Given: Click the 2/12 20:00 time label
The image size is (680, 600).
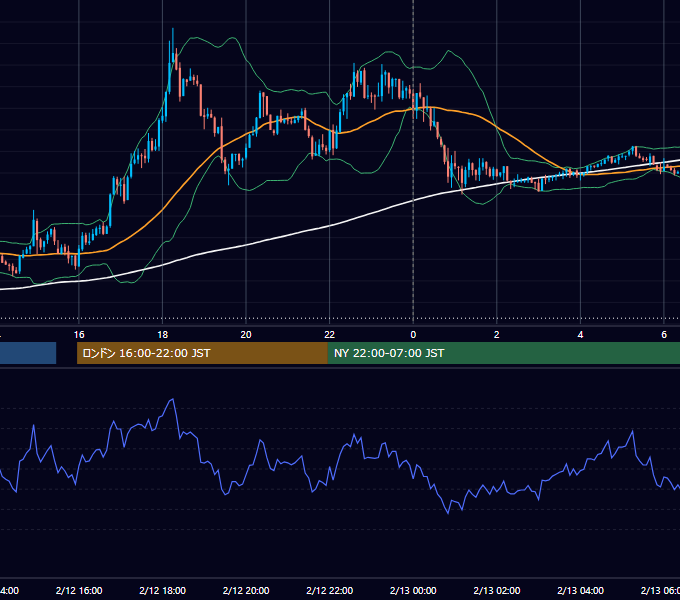Looking at the screenshot, I should [x=246, y=590].
